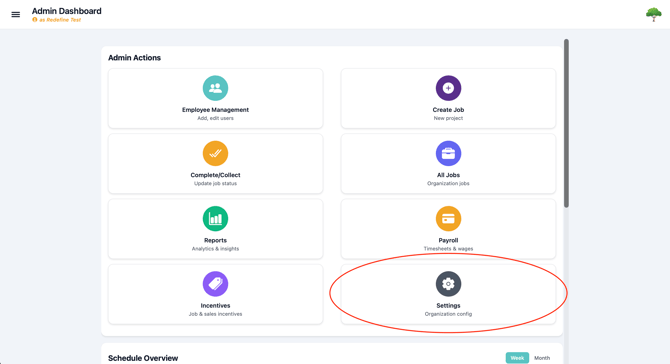
Task: Click the Reports bar chart icon
Action: [215, 219]
